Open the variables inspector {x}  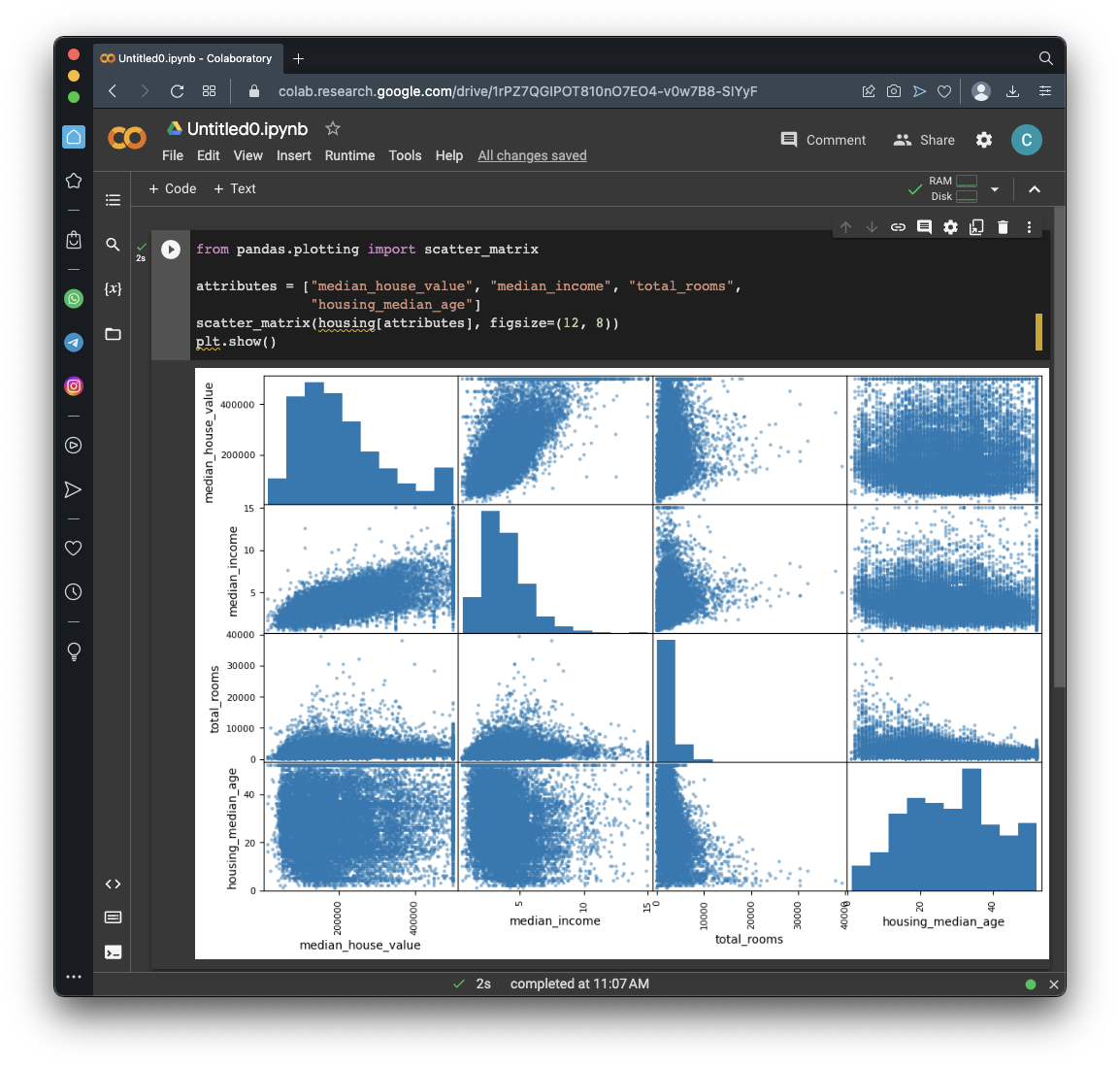point(114,289)
